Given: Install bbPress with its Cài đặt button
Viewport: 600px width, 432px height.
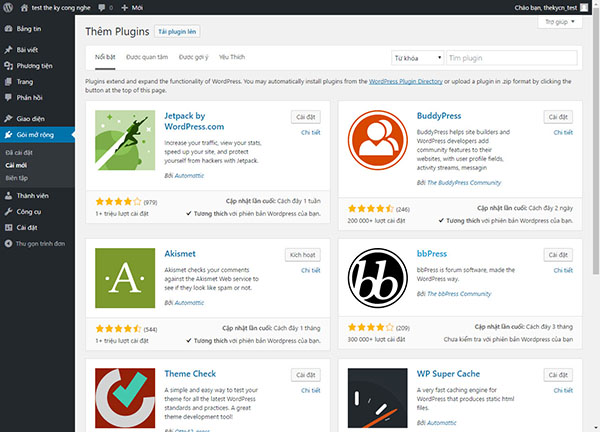Looking at the screenshot, I should [x=558, y=255].
